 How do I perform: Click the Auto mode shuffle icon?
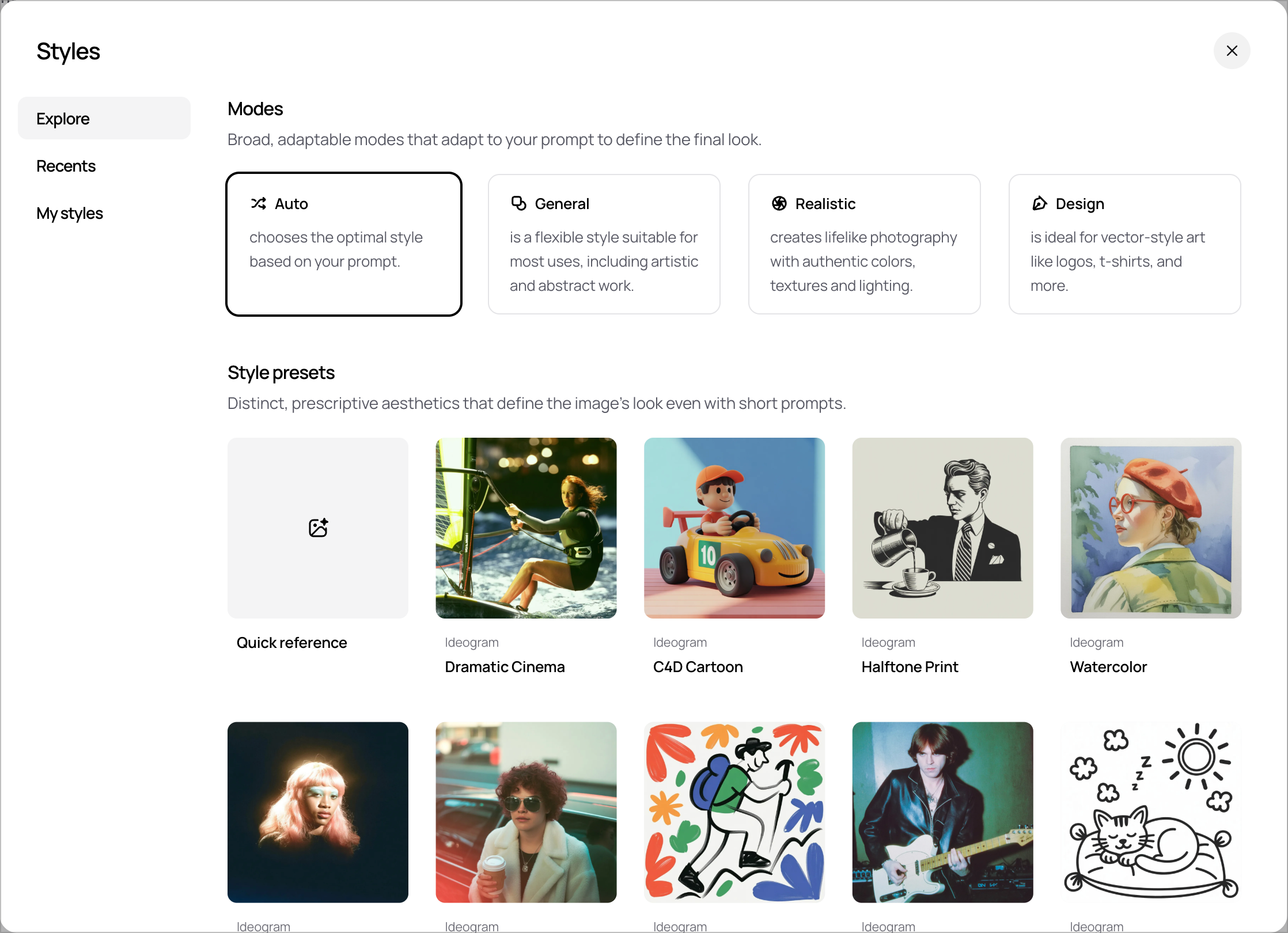click(259, 203)
